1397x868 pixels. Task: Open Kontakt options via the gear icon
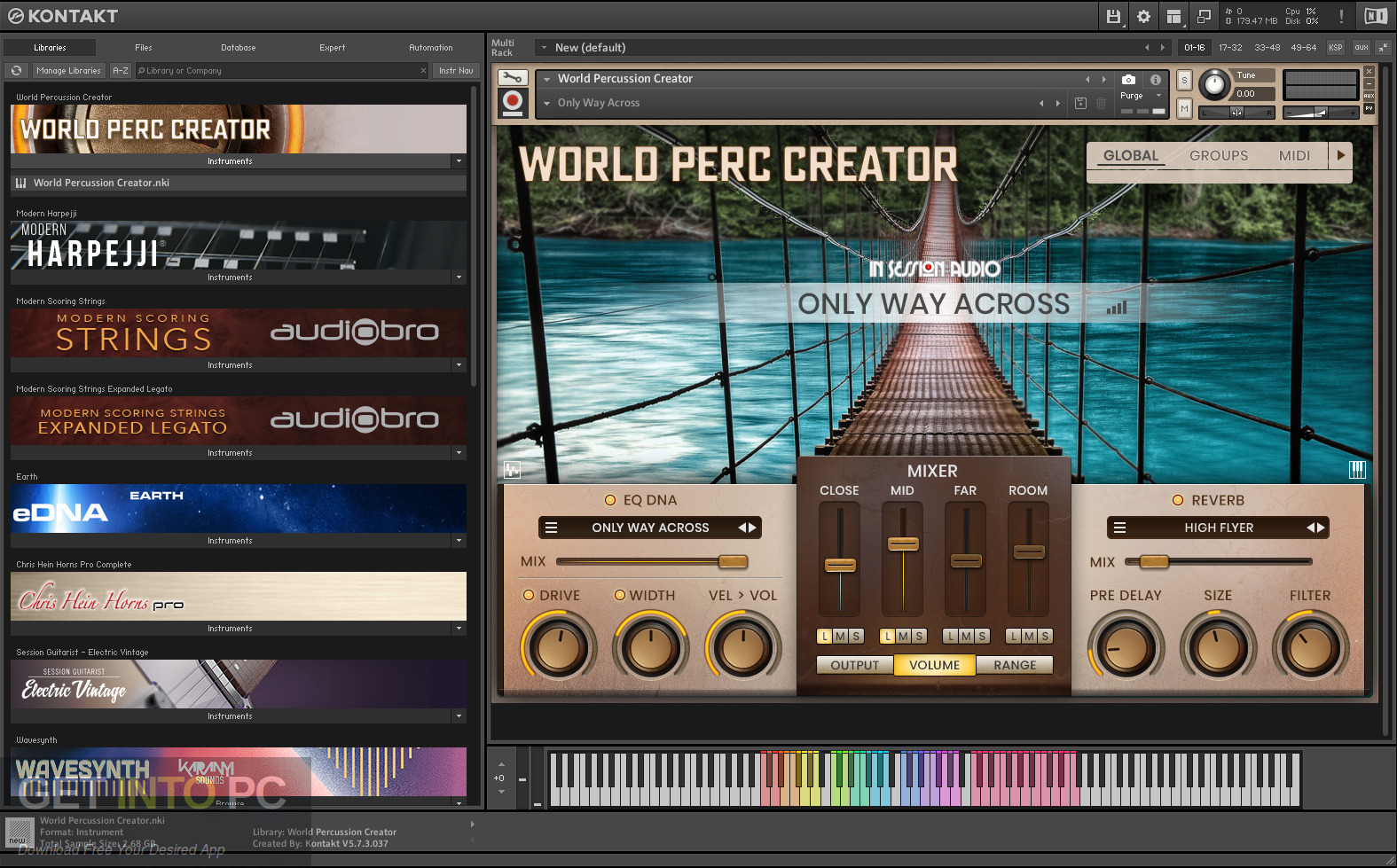tap(1143, 16)
